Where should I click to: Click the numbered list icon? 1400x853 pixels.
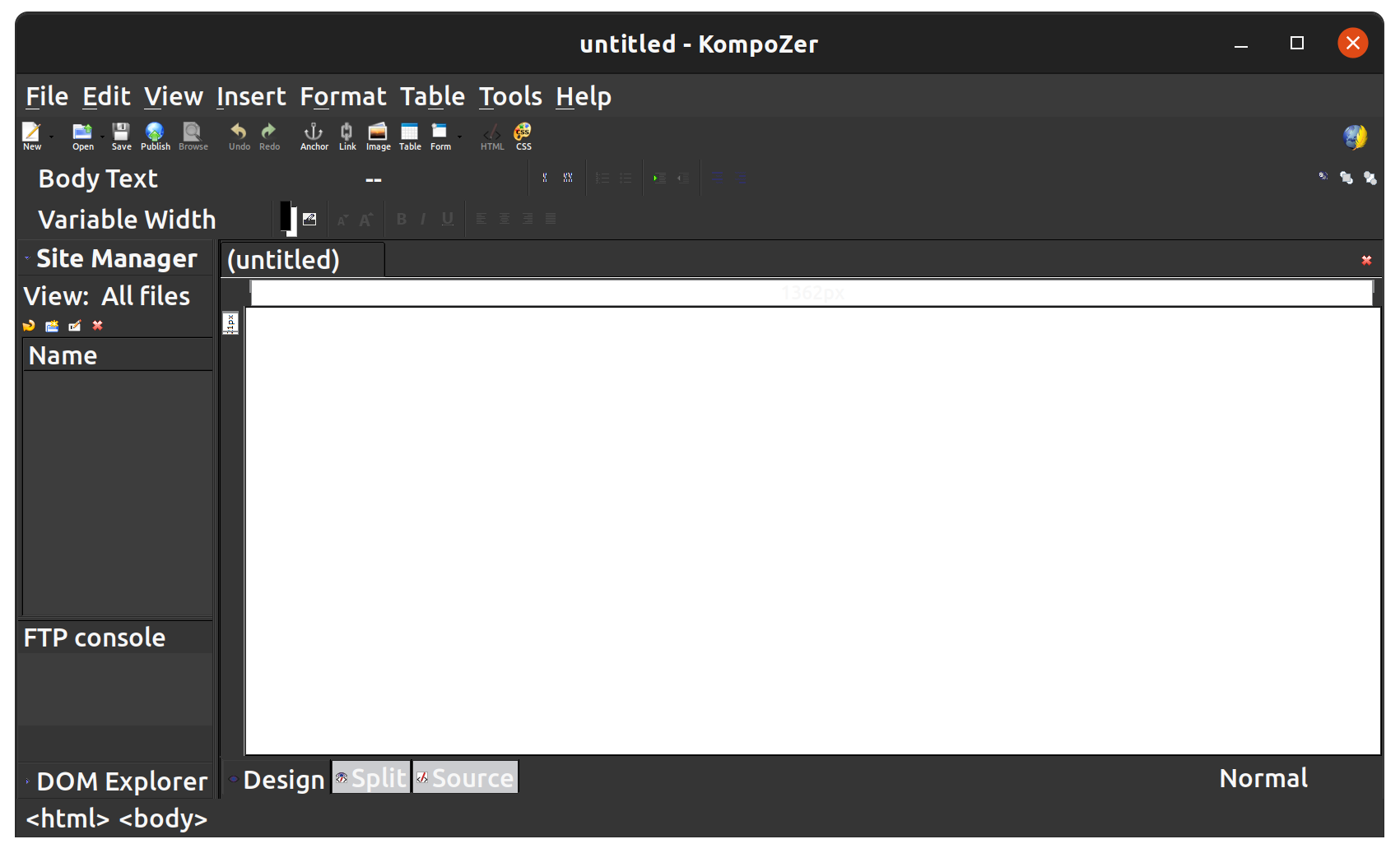point(602,178)
